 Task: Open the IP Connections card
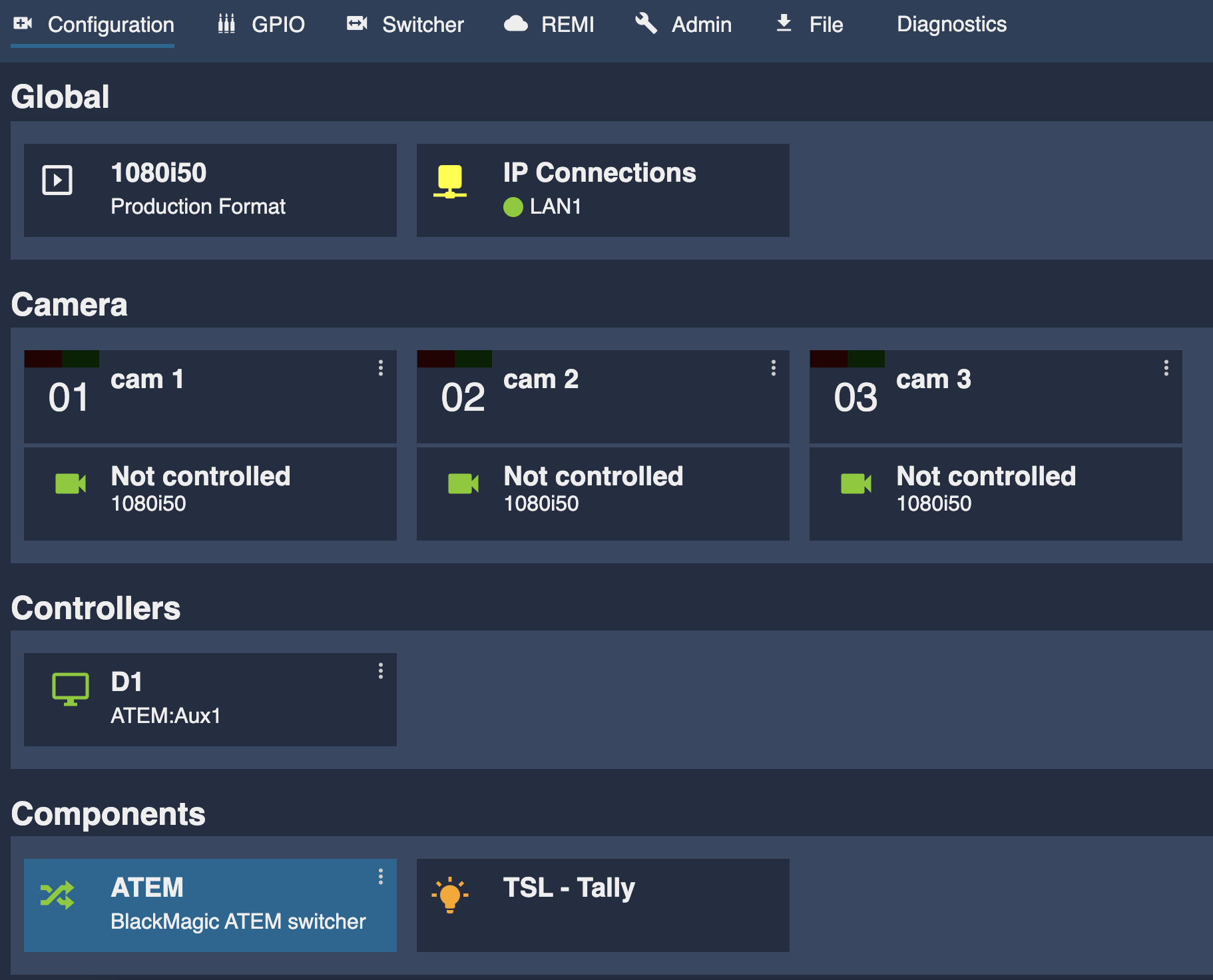(603, 190)
